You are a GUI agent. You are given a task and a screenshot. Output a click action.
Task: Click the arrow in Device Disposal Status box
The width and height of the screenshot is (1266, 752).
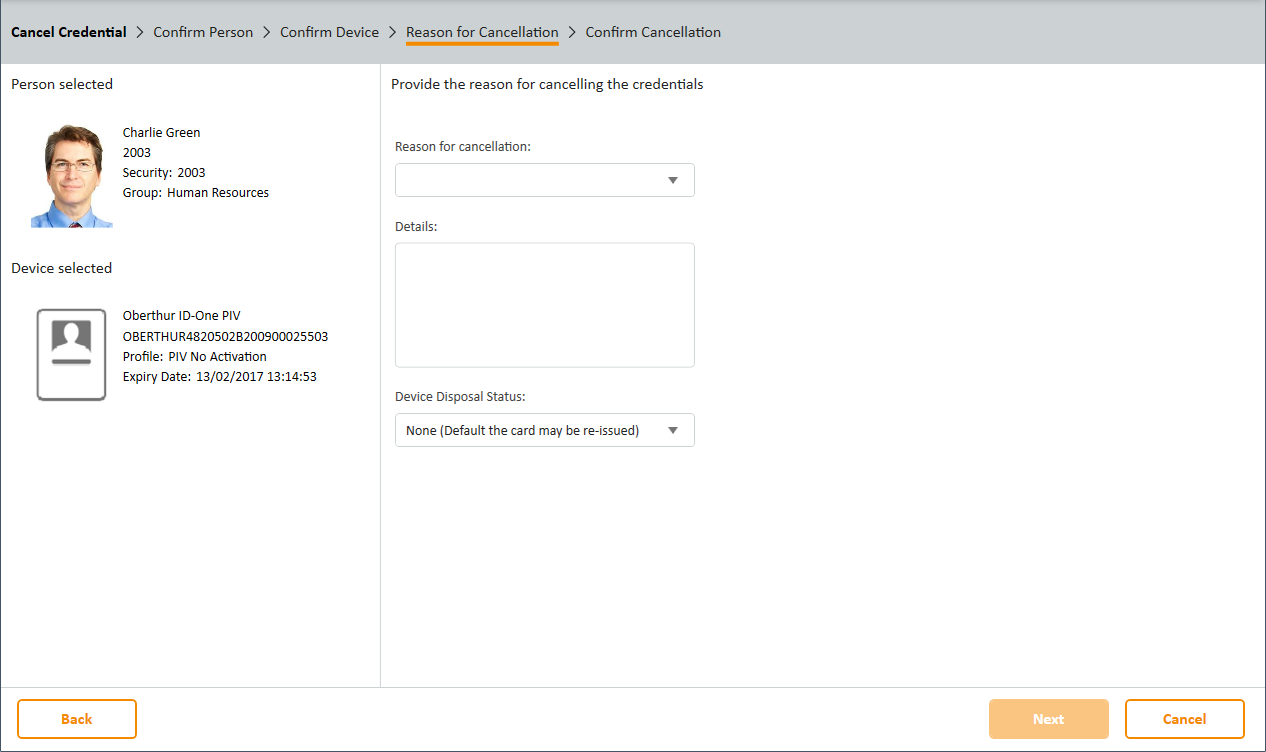pyautogui.click(x=673, y=431)
